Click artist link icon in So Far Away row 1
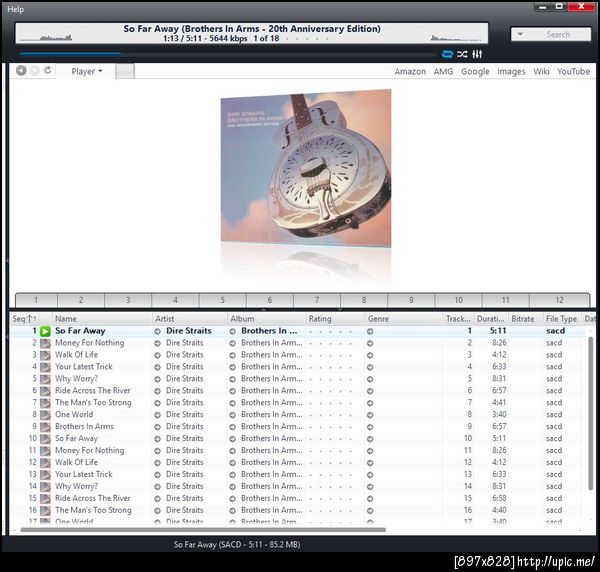Screen dimensions: 600x572 tap(157, 332)
